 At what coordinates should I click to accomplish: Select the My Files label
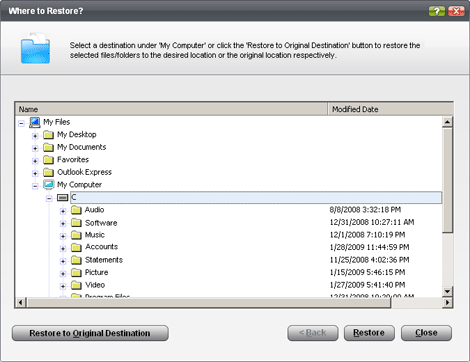[x=57, y=122]
